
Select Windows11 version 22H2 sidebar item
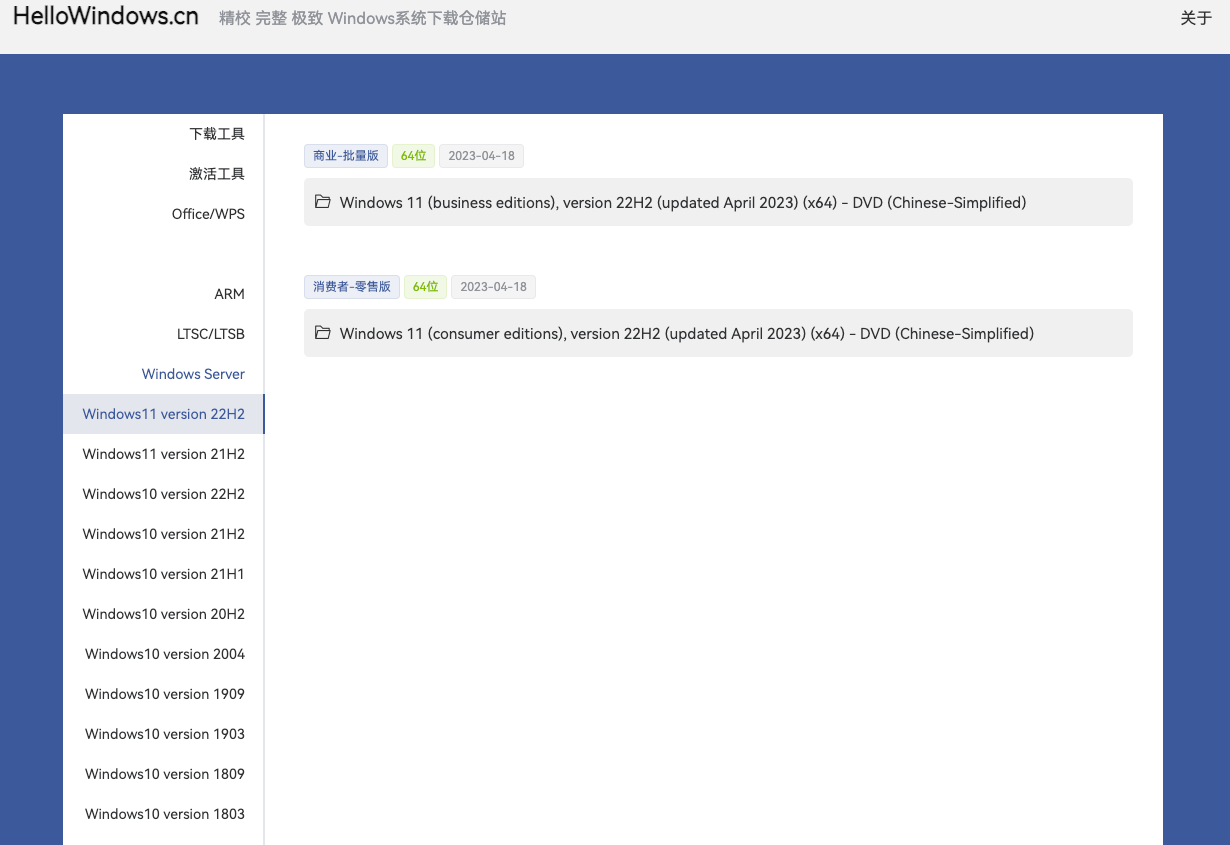(x=164, y=414)
